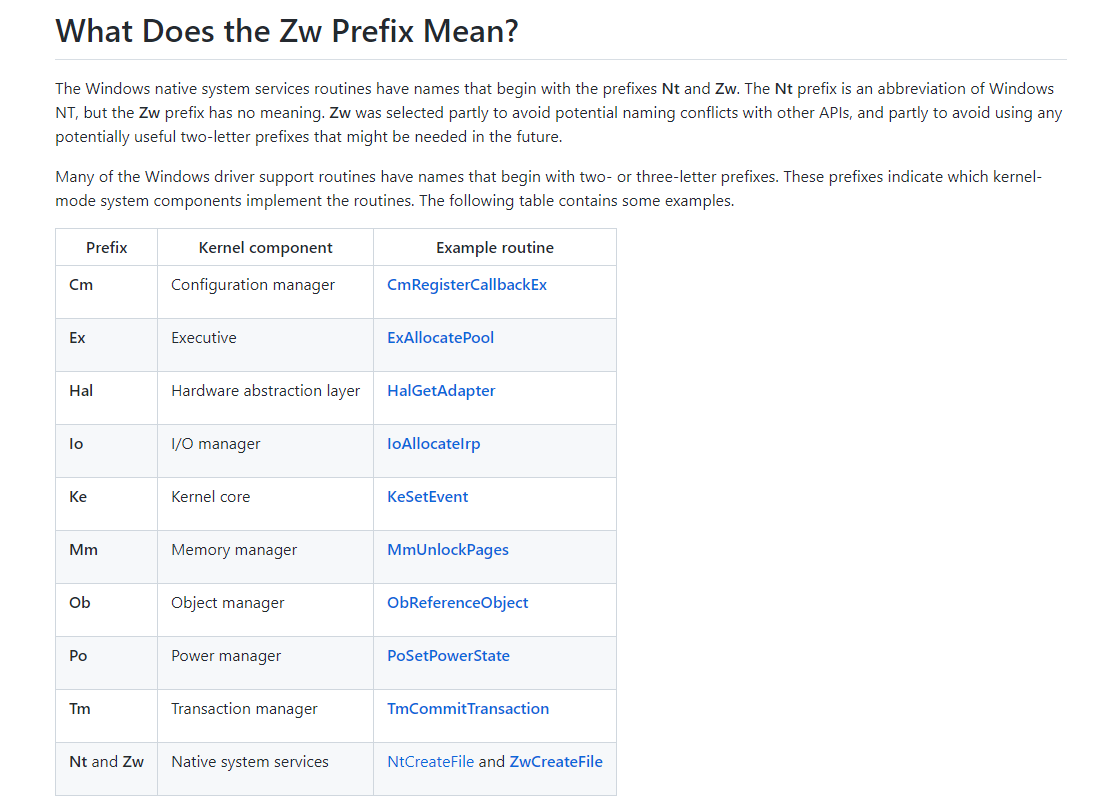Follow the TmCommitTransaction link
Image resolution: width=1115 pixels, height=810 pixels.
[x=467, y=709]
